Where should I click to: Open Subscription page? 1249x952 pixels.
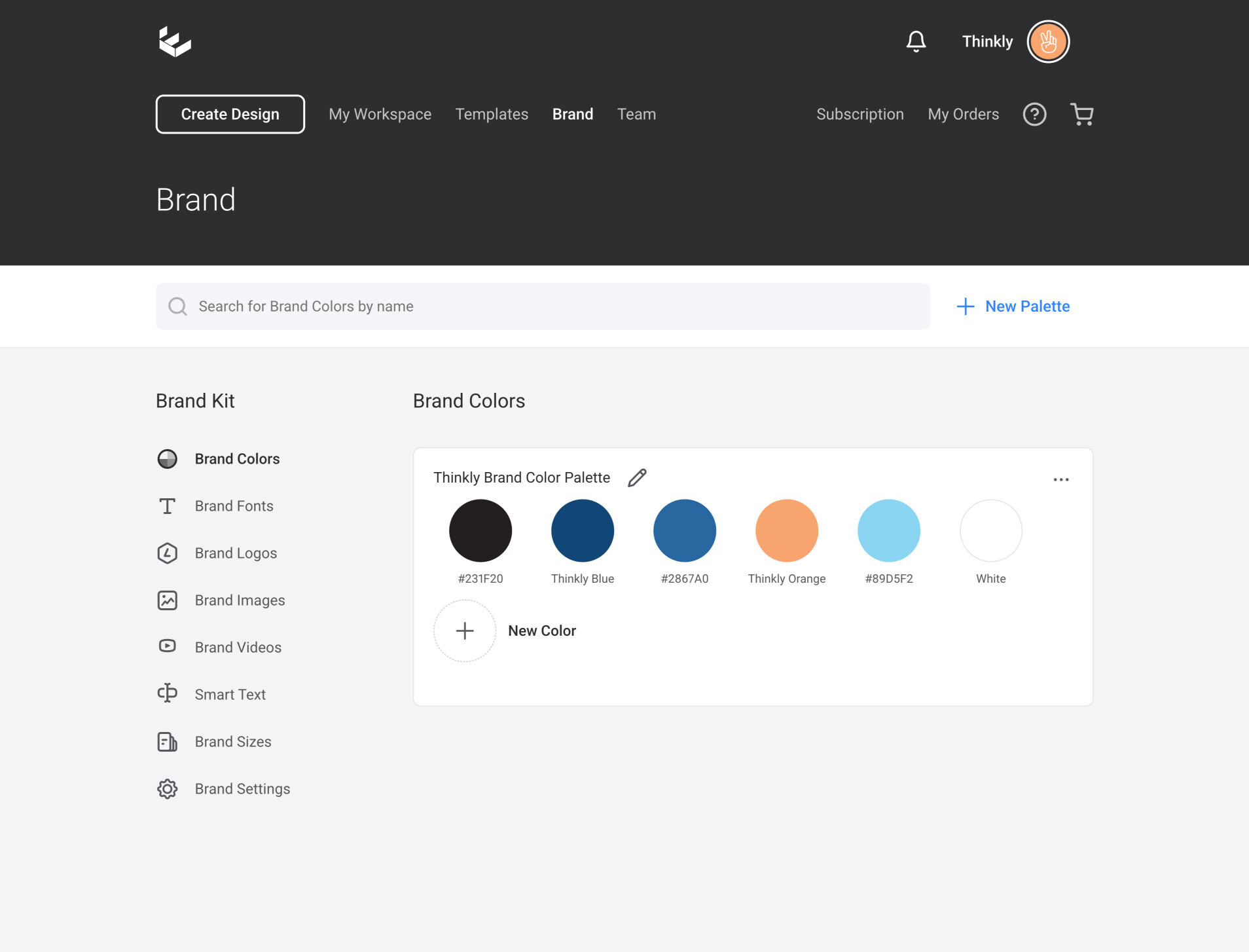(x=860, y=115)
